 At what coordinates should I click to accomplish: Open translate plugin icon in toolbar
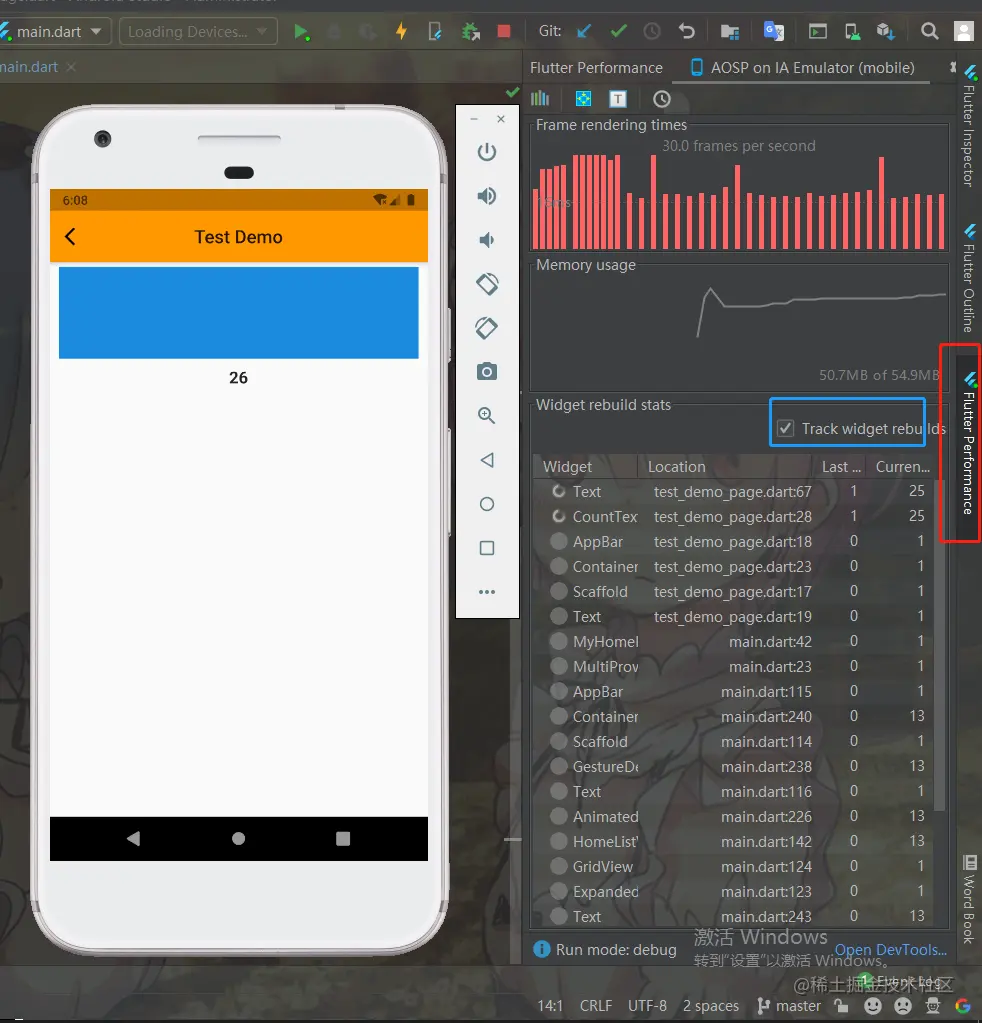click(774, 31)
